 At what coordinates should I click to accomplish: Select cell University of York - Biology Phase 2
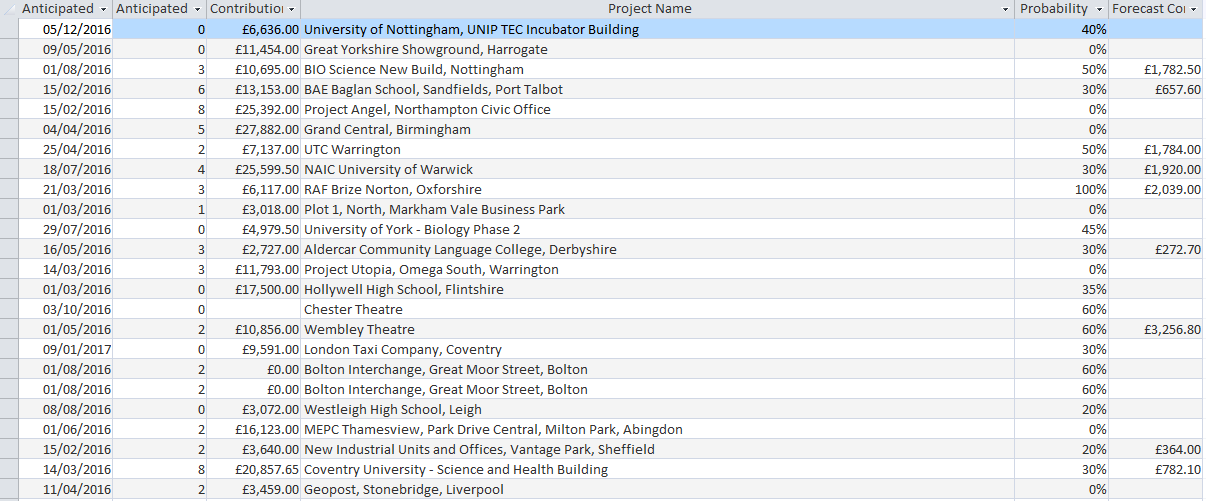click(658, 229)
